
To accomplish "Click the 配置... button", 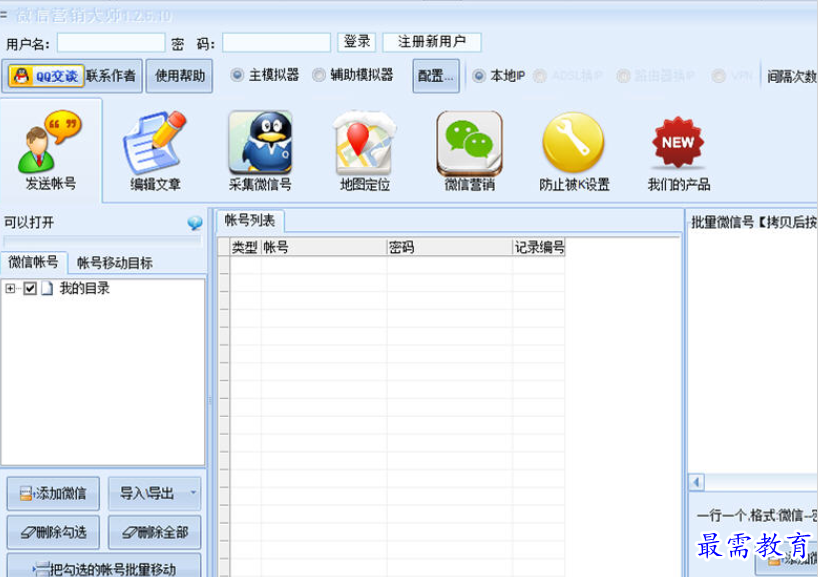I will tap(436, 76).
